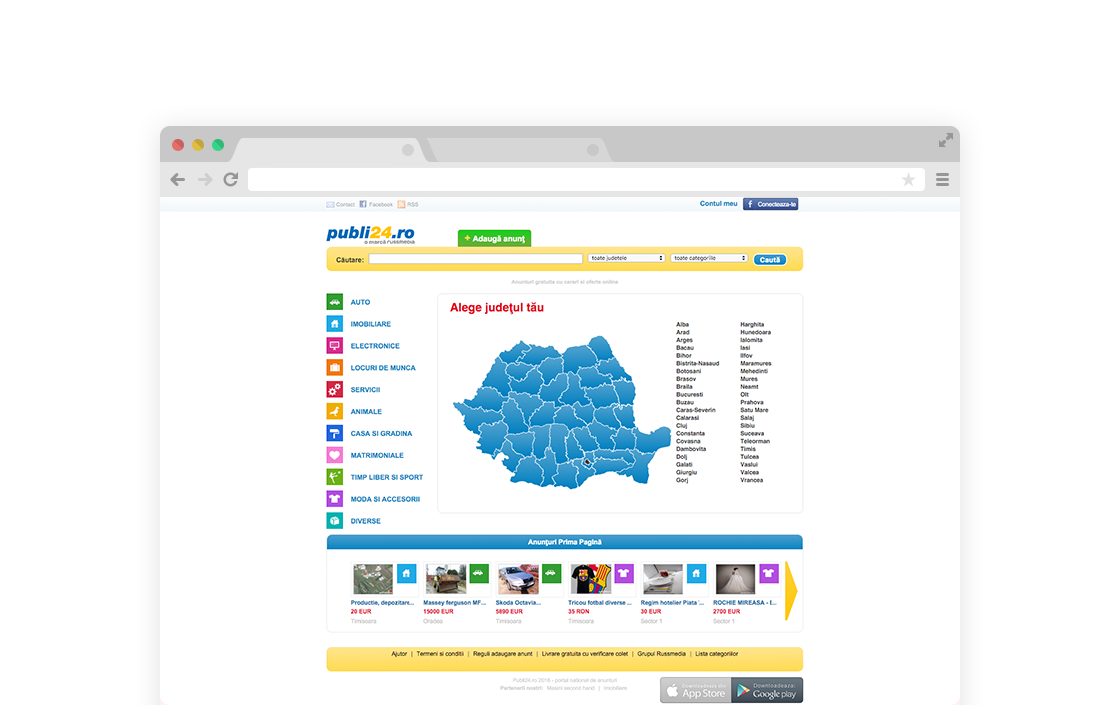Select the LOCURI DE MUNCA briefcase icon
1120x705 pixels.
[335, 367]
